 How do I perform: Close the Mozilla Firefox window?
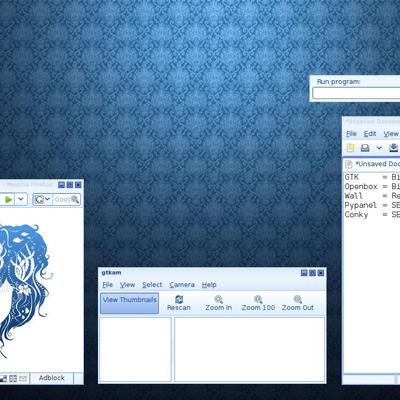(x=78, y=185)
